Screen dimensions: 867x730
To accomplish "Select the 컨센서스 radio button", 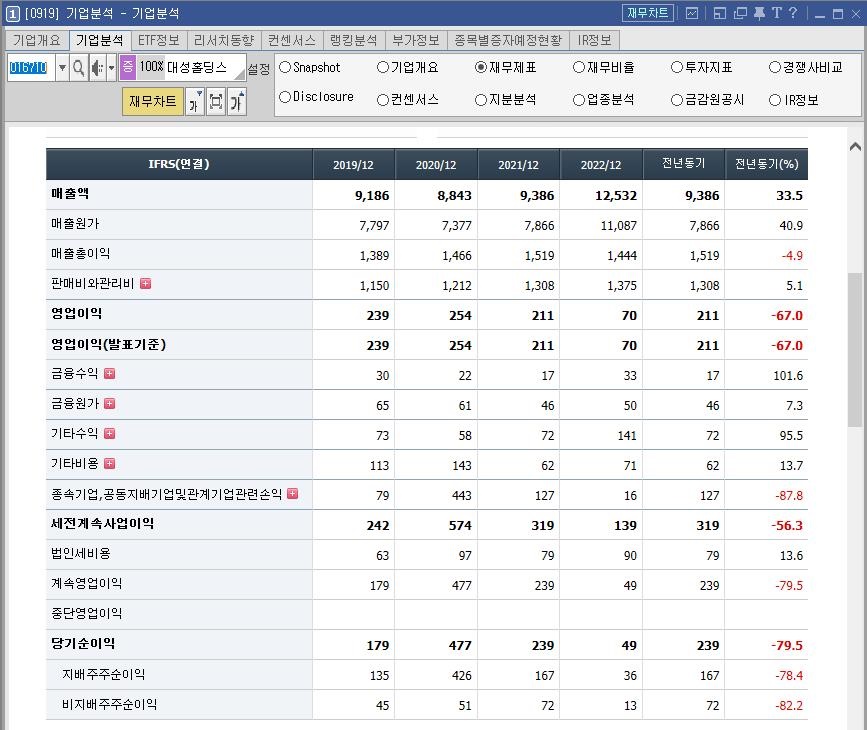I will [383, 100].
